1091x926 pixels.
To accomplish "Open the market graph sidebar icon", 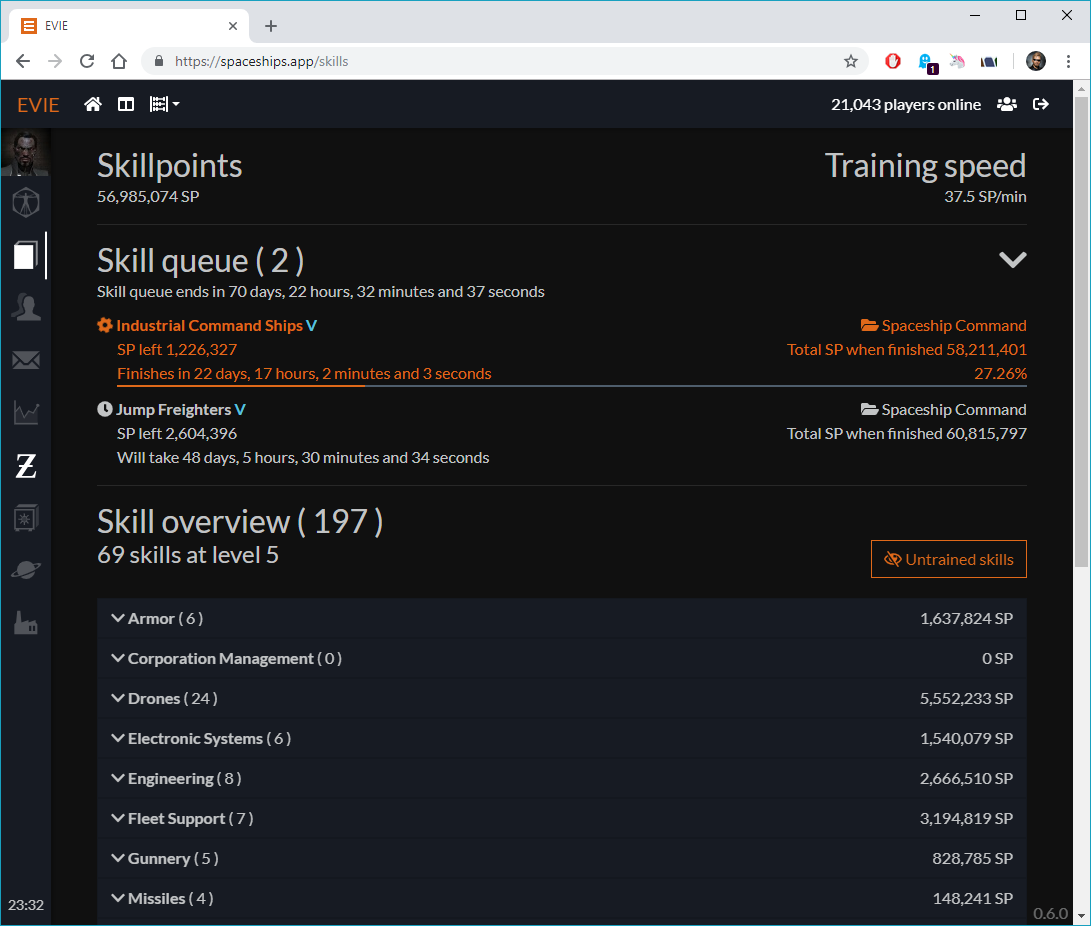I will pos(26,413).
